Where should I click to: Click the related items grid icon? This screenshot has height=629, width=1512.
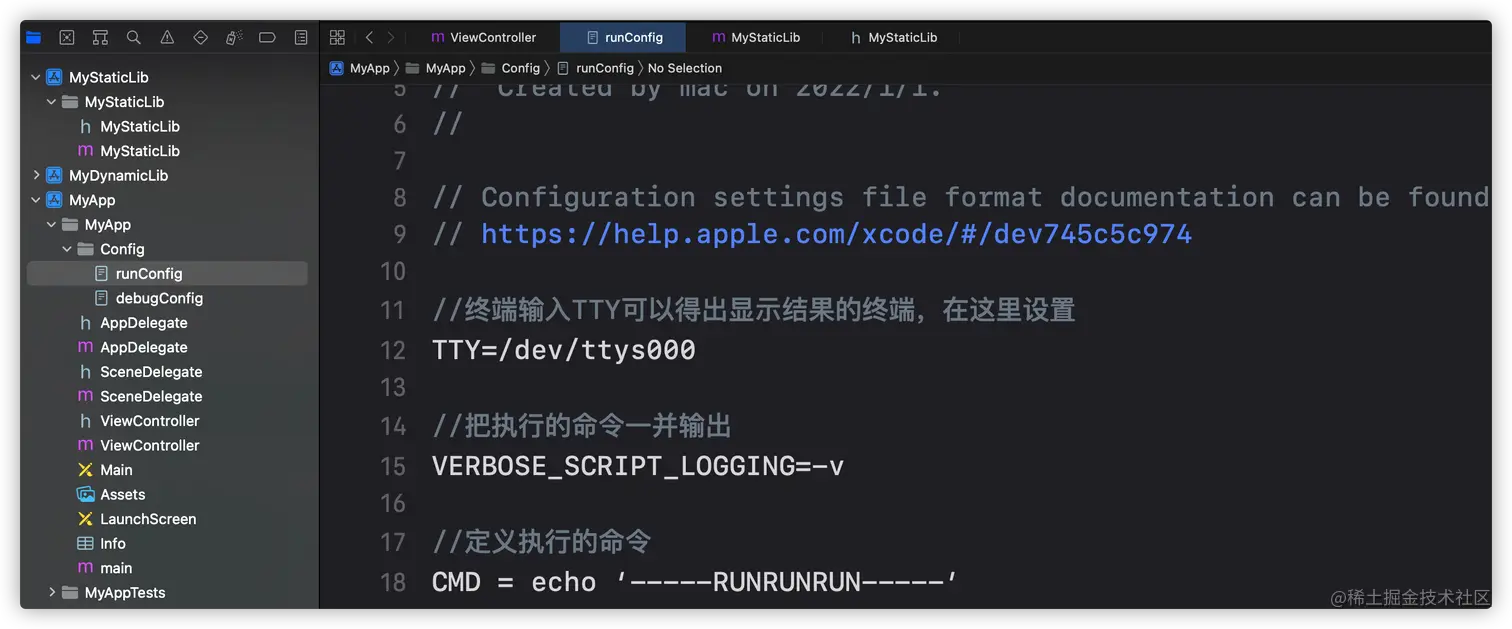(x=337, y=37)
